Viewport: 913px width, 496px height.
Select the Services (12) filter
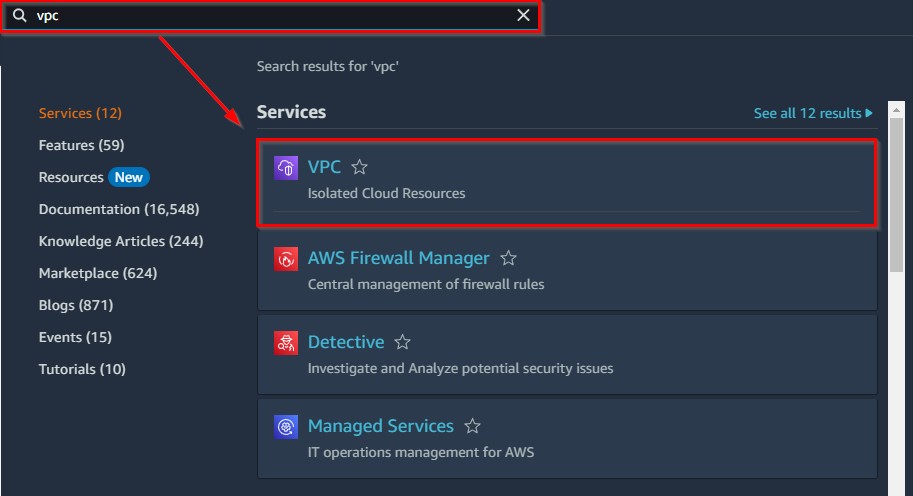click(x=80, y=113)
